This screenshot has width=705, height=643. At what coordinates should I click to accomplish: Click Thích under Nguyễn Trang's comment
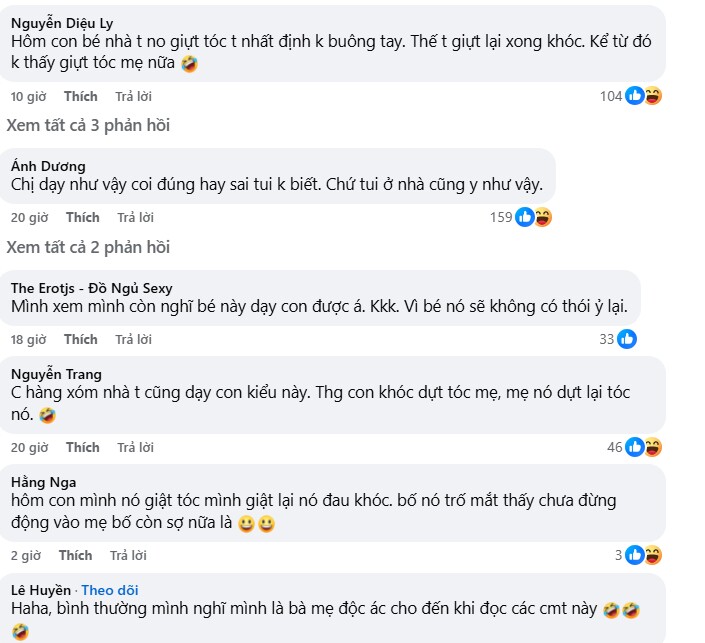83,447
